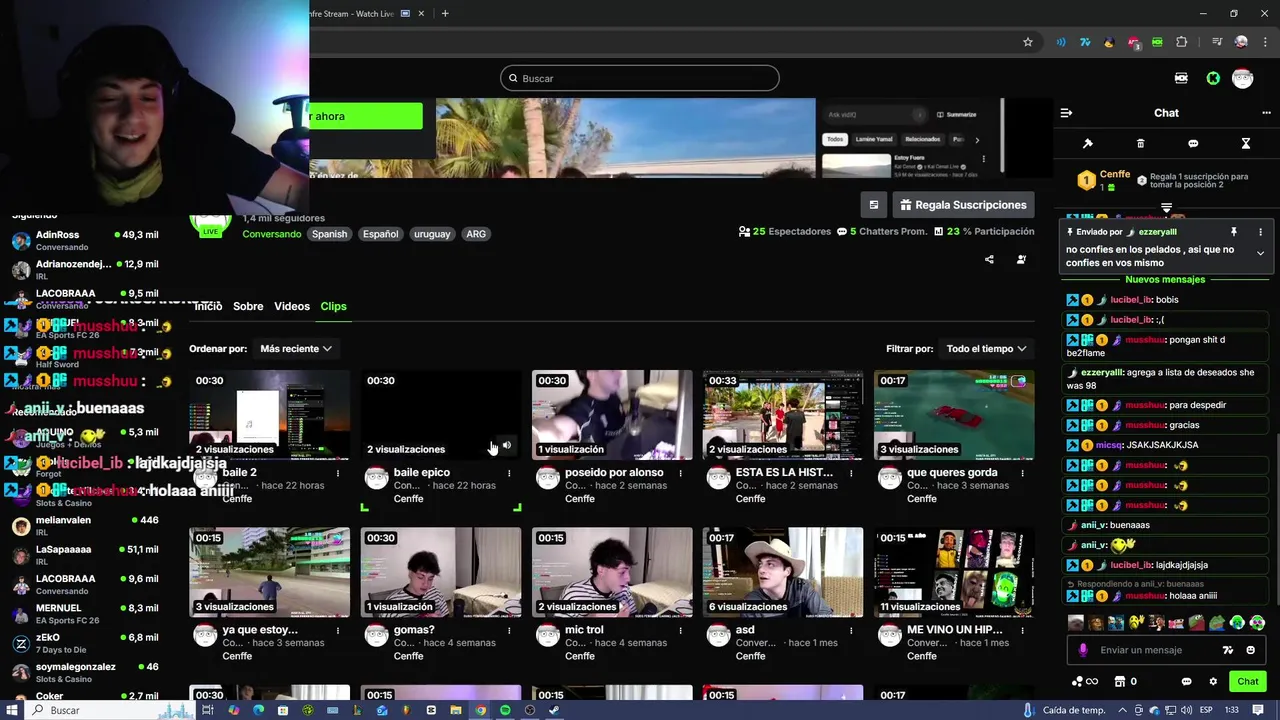The image size is (1280, 720).
Task: Open zEKO channel in sidebar
Action: click(x=85, y=643)
